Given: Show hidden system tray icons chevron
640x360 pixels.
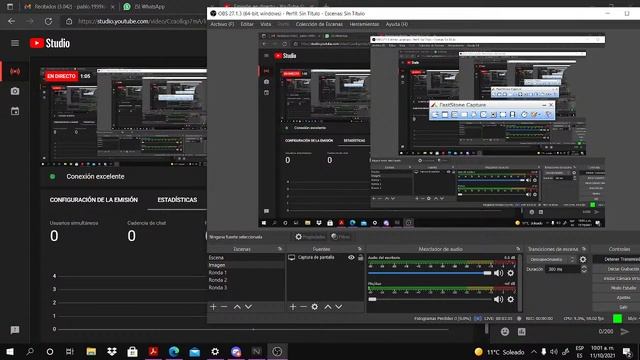Looking at the screenshot, I should tap(534, 351).
